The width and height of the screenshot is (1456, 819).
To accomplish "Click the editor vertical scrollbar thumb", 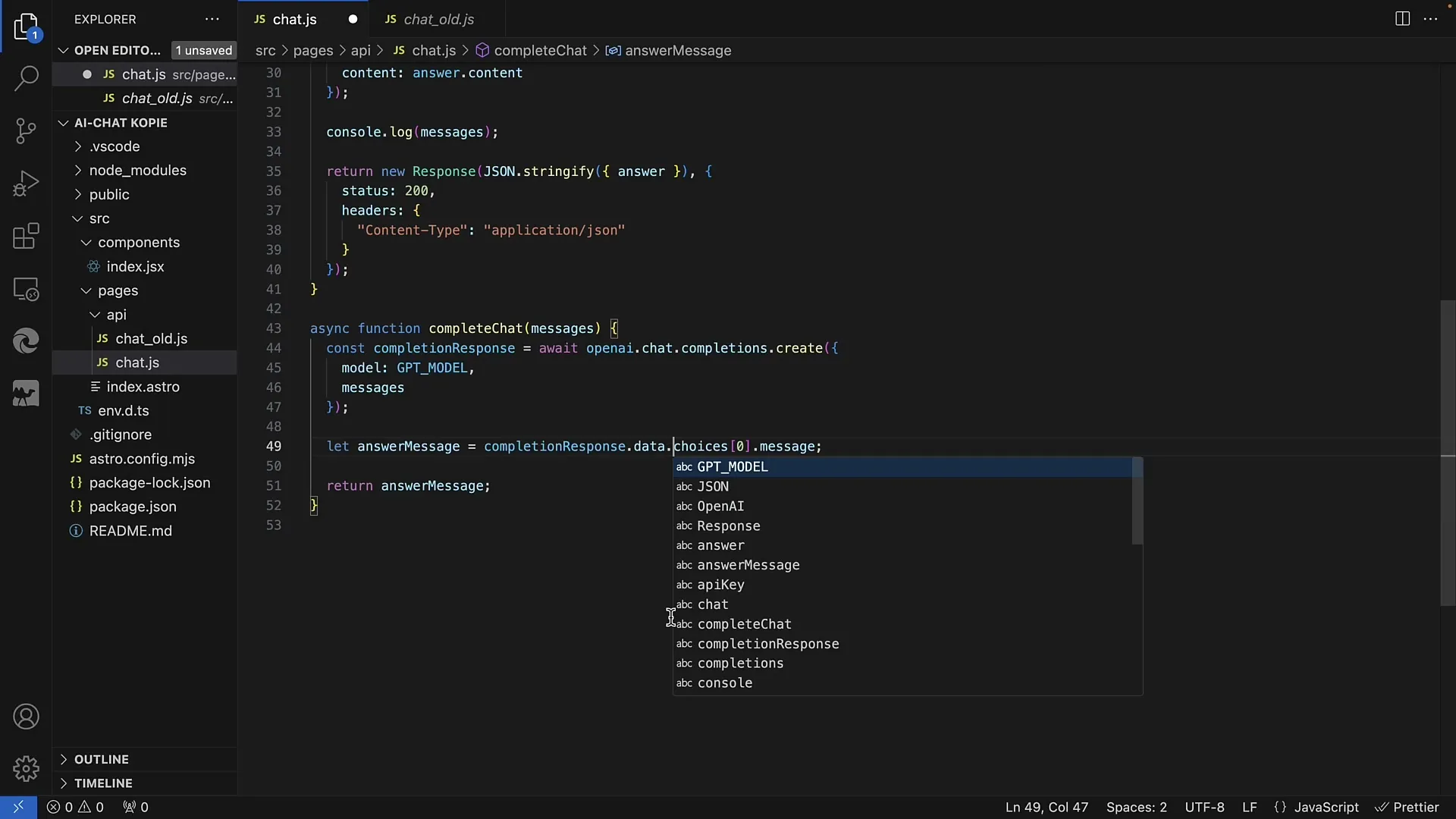I will tap(1448, 453).
